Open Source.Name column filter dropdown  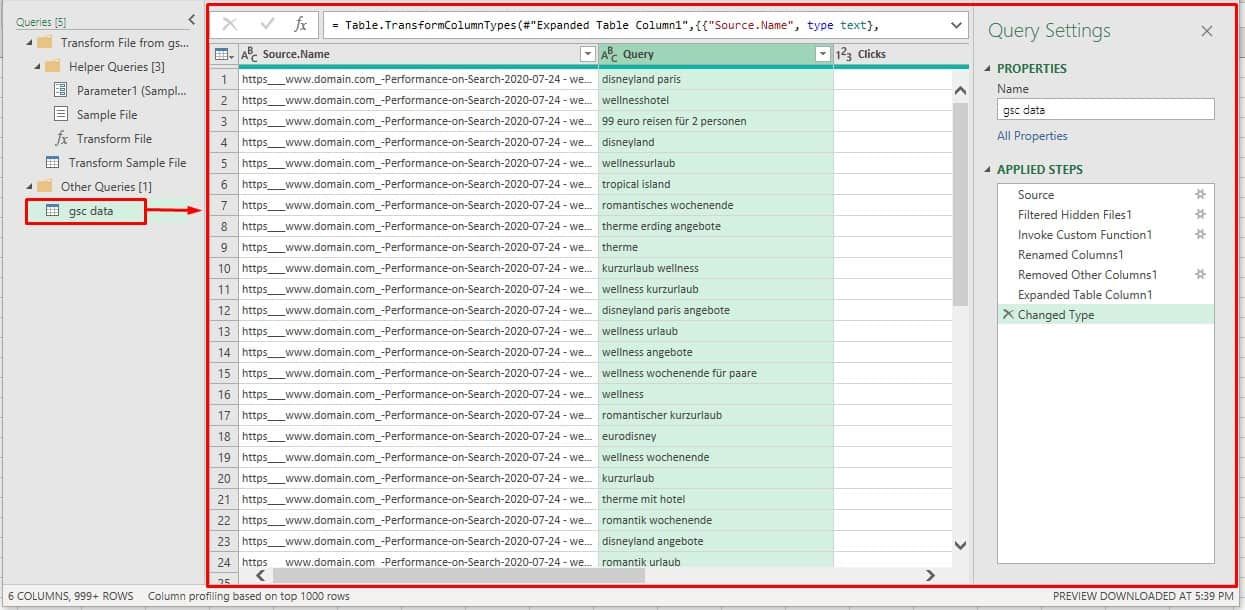[587, 54]
